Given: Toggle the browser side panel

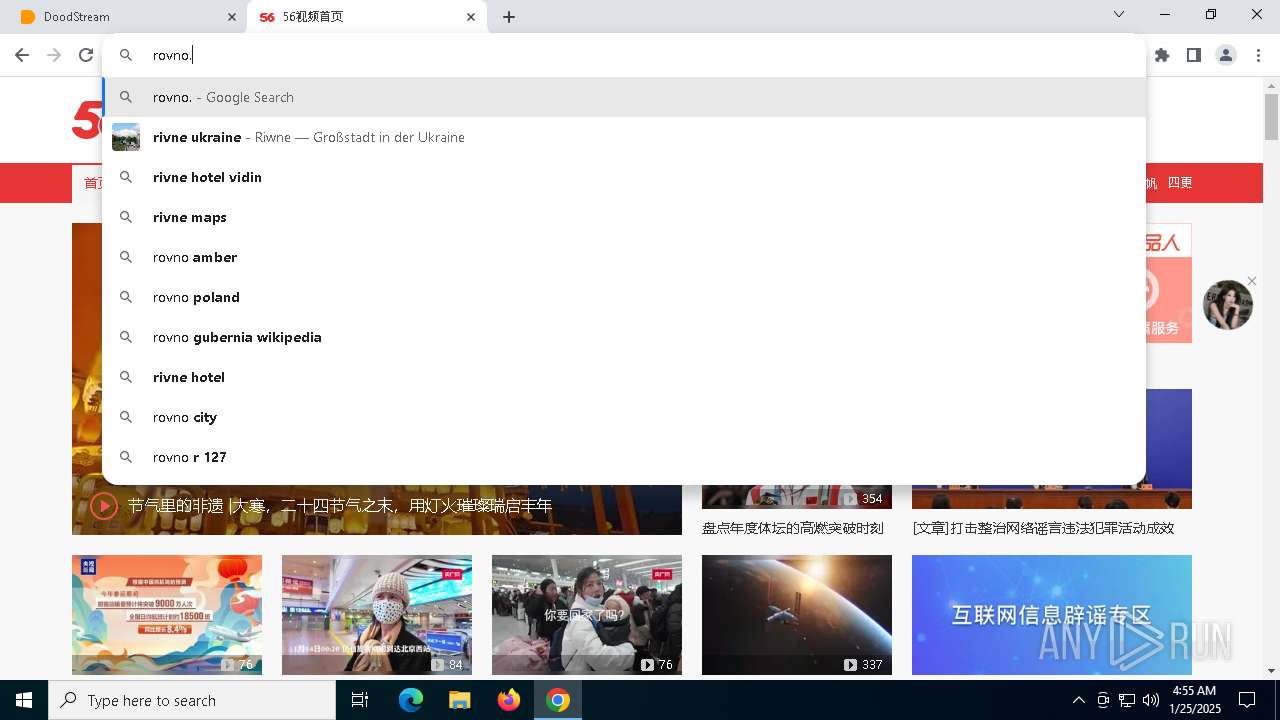Looking at the screenshot, I should click(1194, 55).
